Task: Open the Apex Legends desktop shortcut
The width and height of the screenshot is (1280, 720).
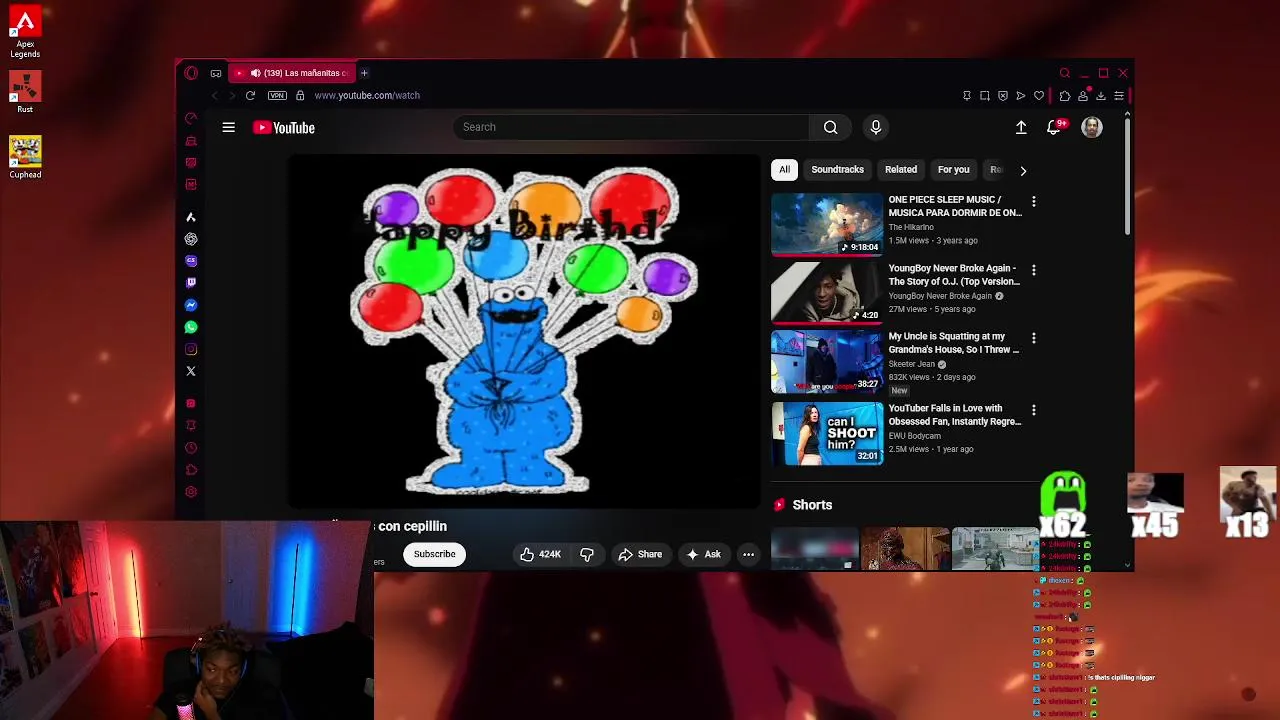Action: click(x=25, y=31)
